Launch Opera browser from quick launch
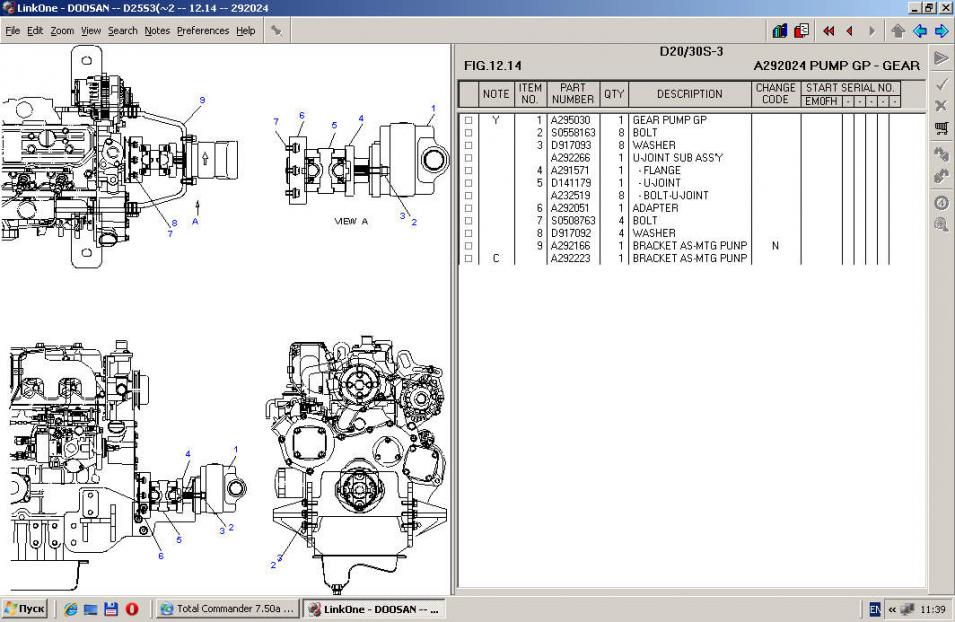Viewport: 955px width, 622px height. click(132, 609)
